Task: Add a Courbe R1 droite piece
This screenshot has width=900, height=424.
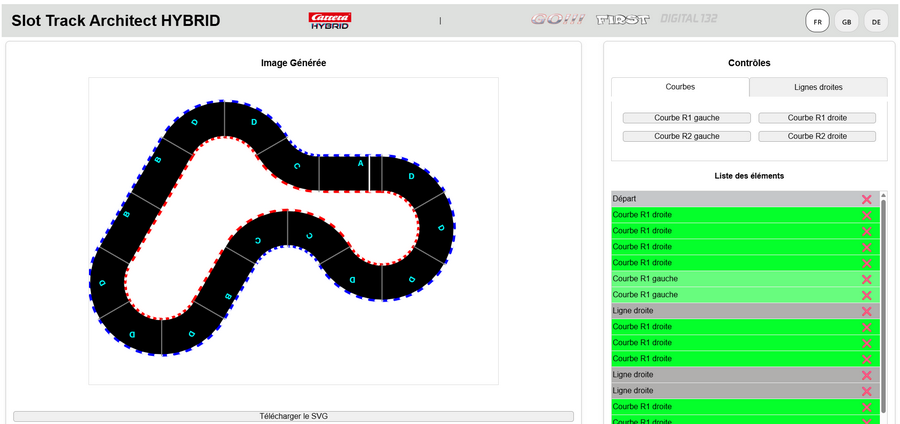Action: point(817,118)
